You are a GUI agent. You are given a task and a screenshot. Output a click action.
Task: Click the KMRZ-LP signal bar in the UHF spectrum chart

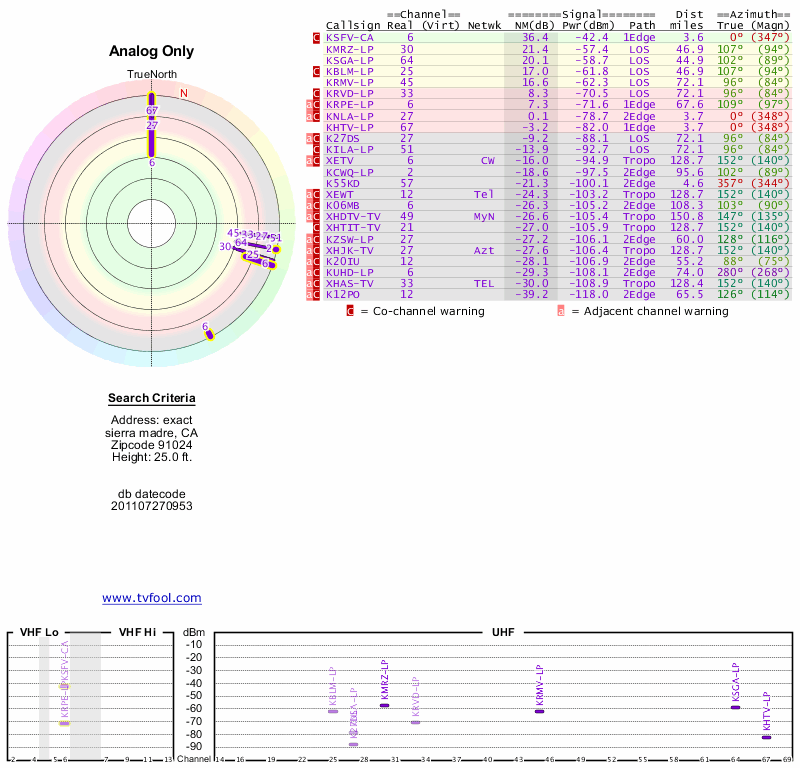pos(384,706)
